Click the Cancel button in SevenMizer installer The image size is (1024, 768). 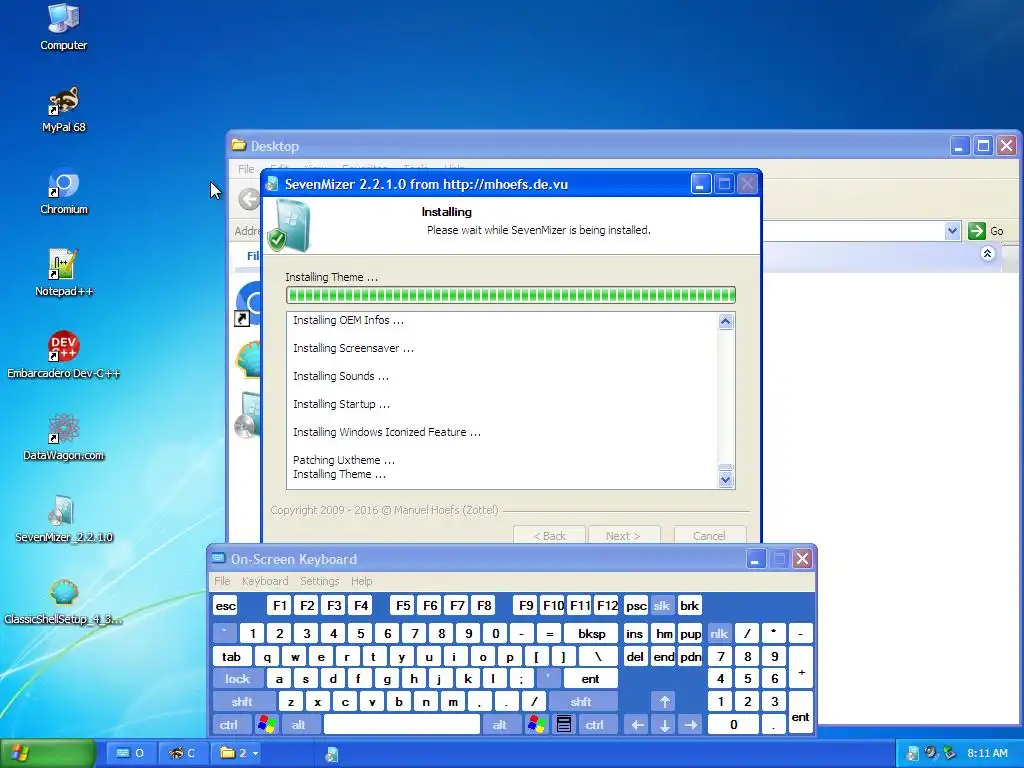point(709,536)
